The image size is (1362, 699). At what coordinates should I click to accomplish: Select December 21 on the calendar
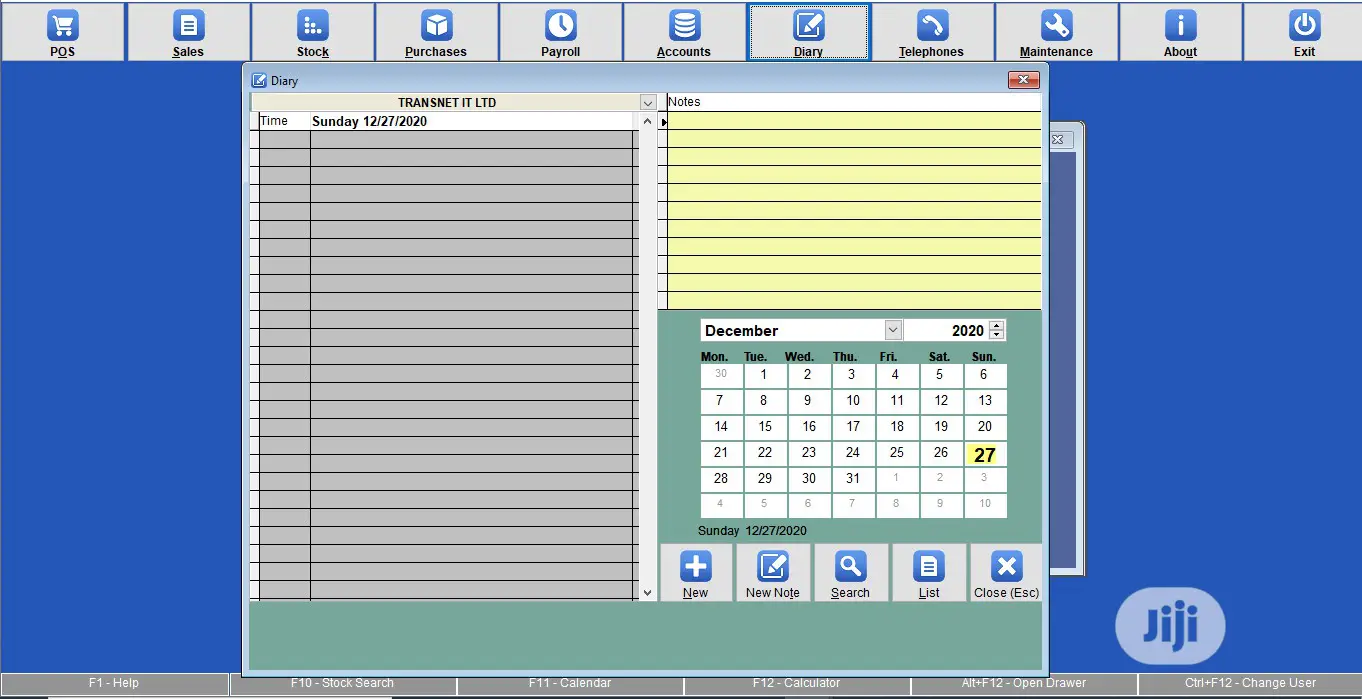pos(720,453)
